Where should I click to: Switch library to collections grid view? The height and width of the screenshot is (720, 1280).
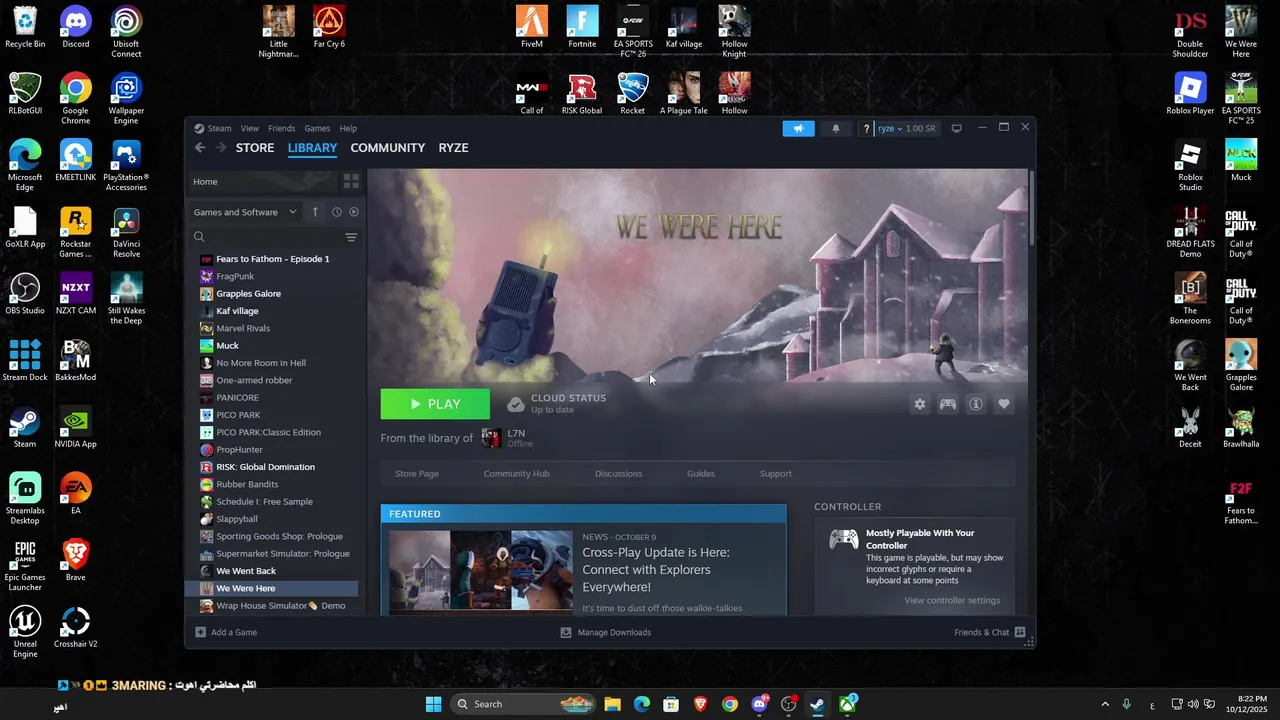[351, 182]
